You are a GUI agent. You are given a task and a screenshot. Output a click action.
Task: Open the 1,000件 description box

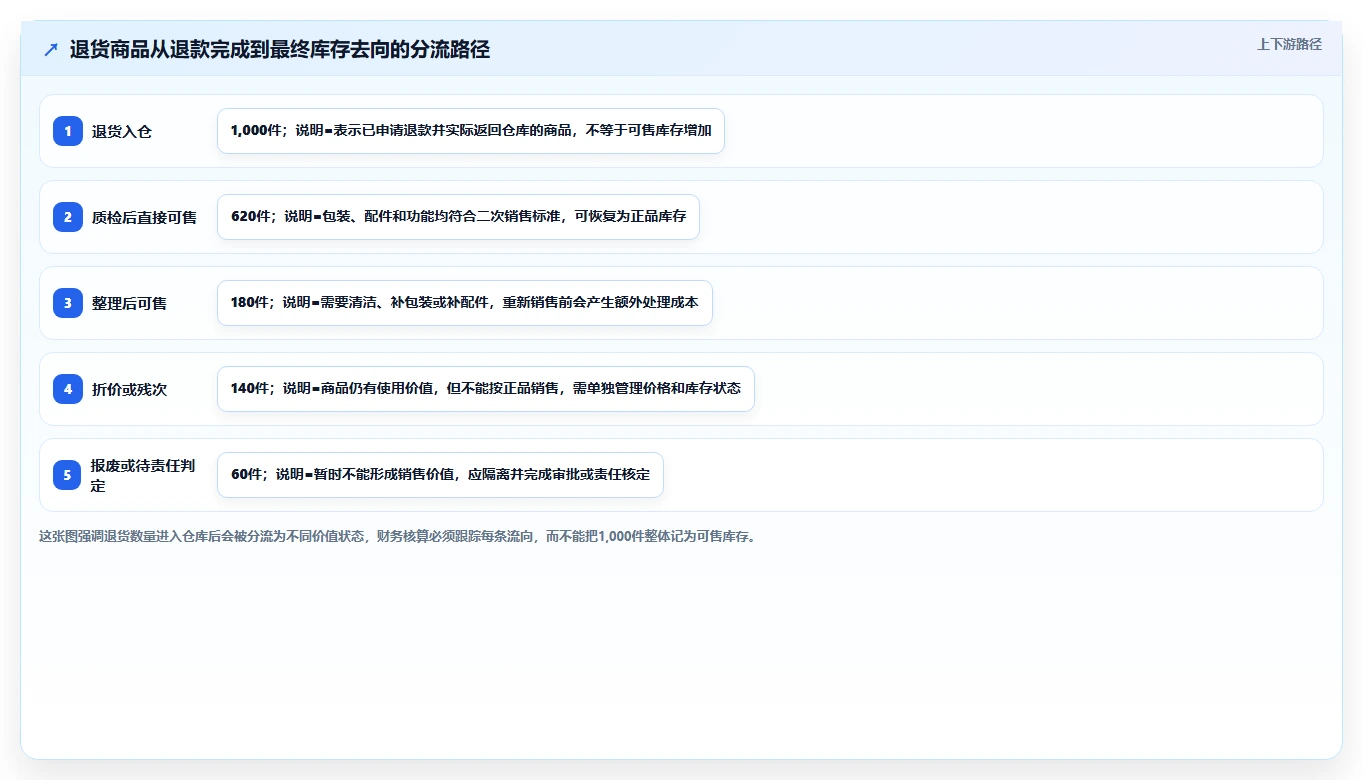(x=471, y=131)
